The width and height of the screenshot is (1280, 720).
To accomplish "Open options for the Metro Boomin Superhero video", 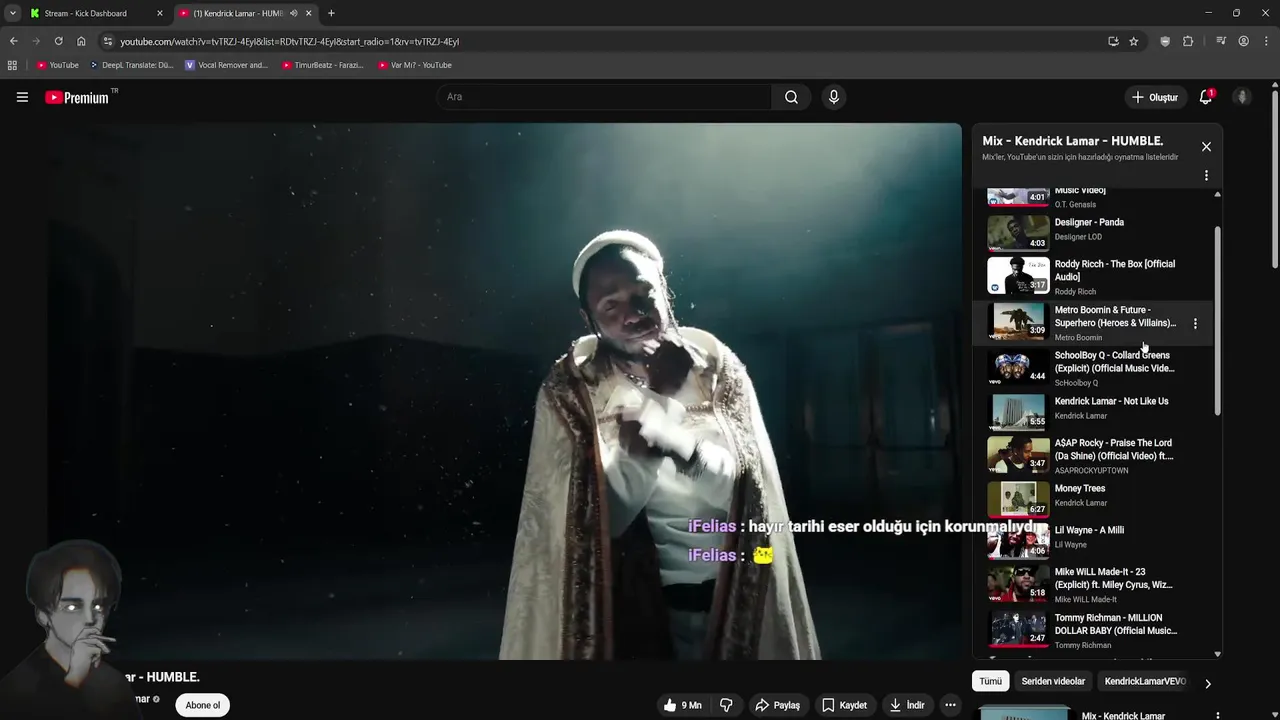I will (1195, 324).
